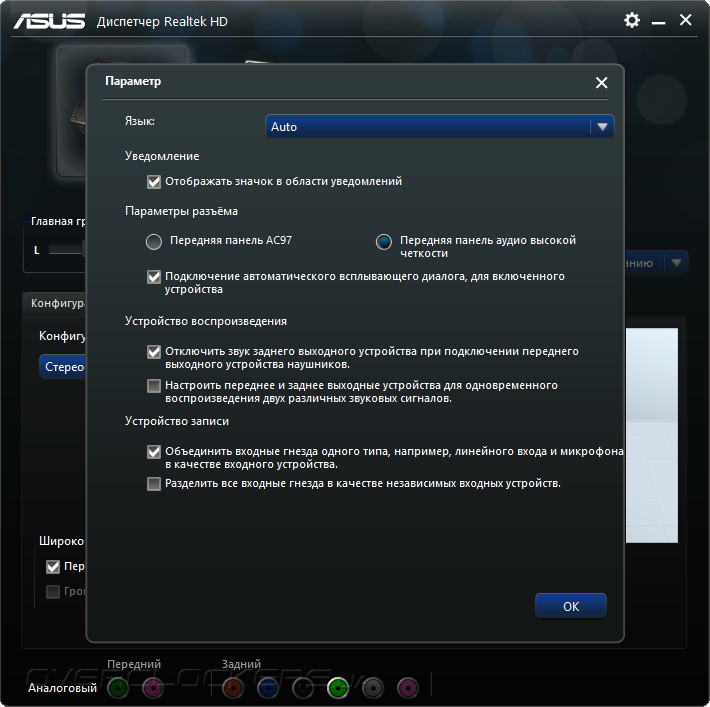The width and height of the screenshot is (710, 707).
Task: Toggle automatic popup dialog checkbox
Action: (x=154, y=277)
